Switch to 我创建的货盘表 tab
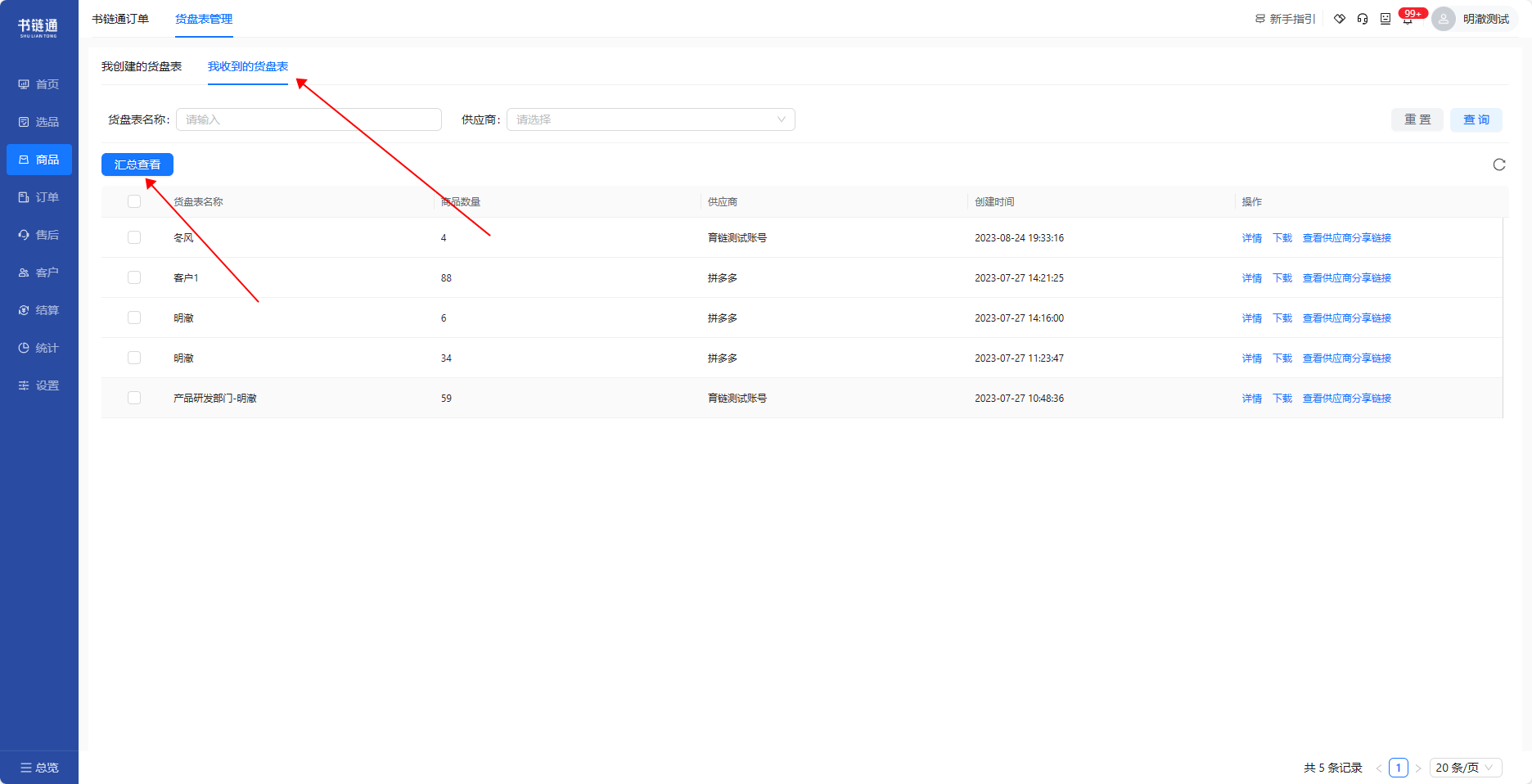Screen dimensions: 1532x784 point(142,66)
